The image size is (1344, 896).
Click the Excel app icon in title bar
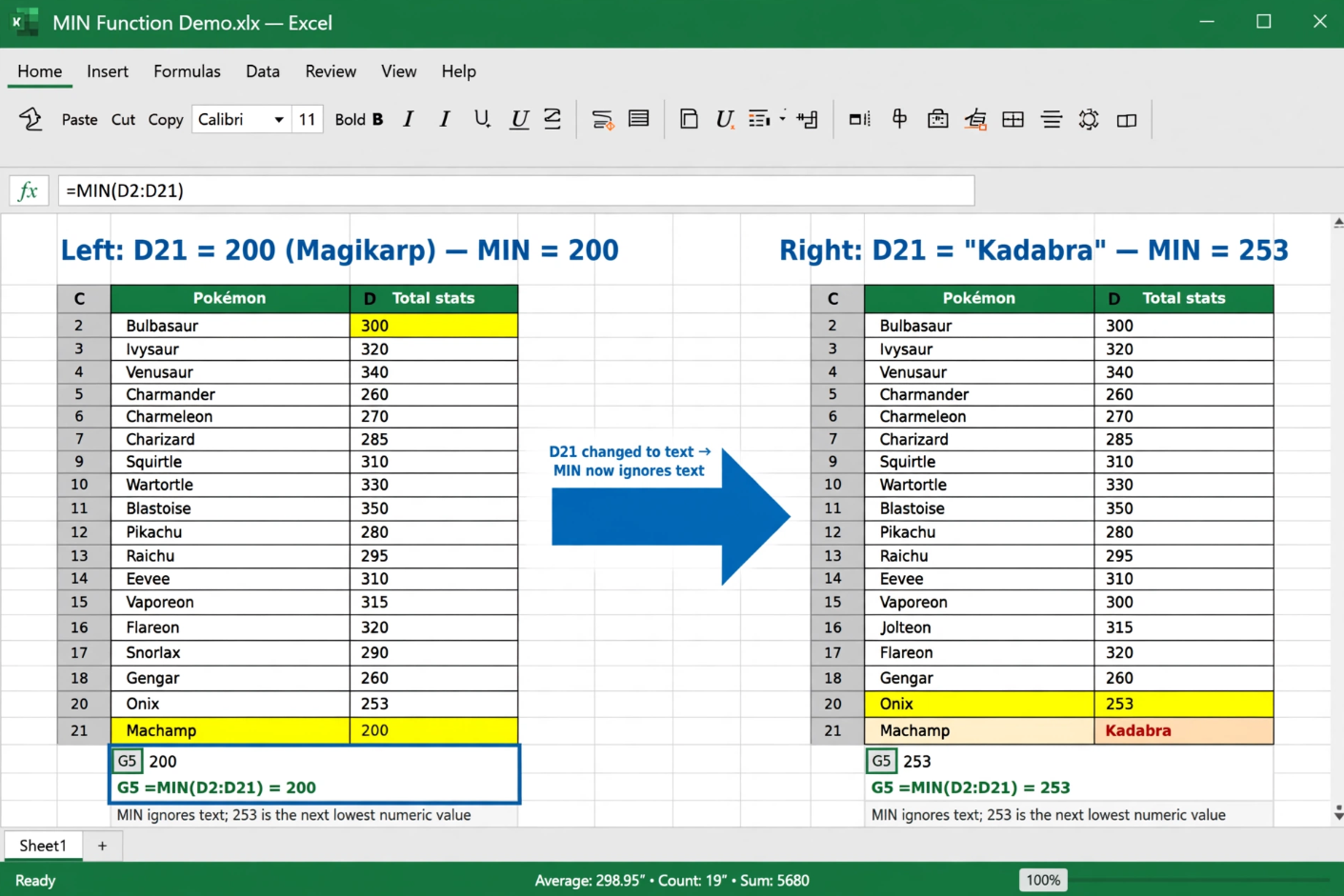25,22
